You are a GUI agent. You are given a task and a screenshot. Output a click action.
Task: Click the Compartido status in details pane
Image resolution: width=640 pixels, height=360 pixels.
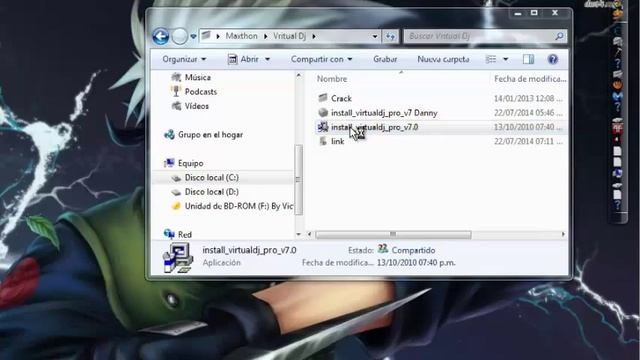(x=413, y=250)
